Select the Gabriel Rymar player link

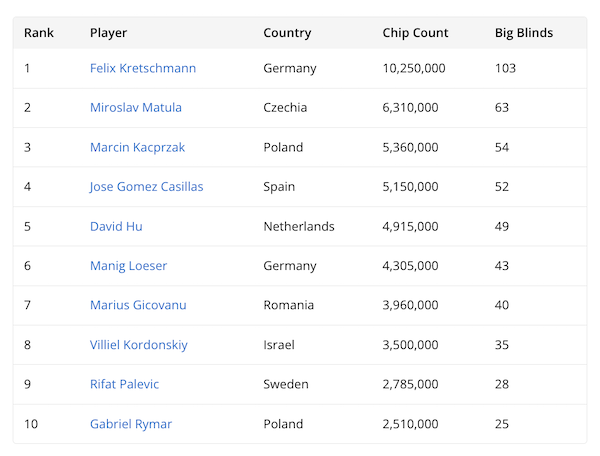tap(131, 424)
